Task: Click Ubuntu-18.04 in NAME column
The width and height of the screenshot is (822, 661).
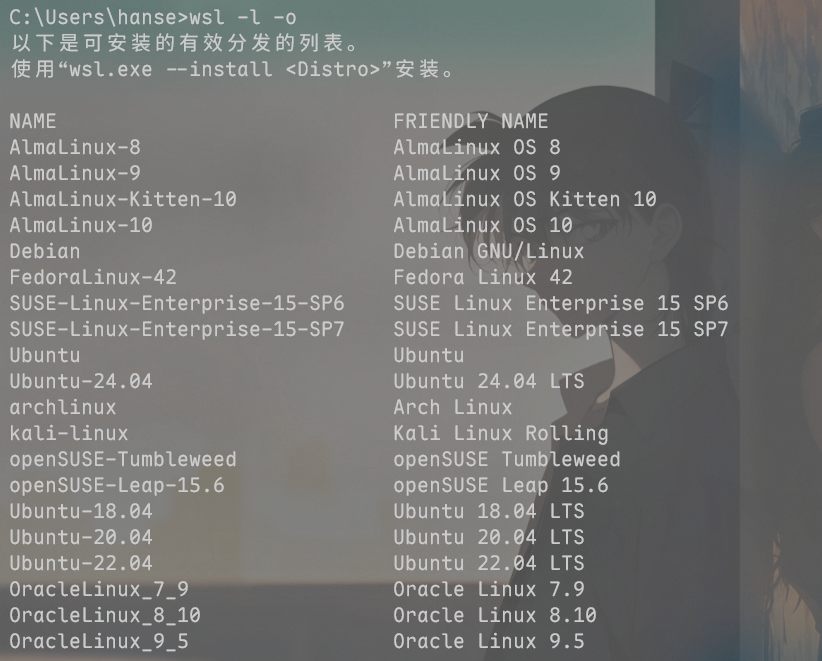Action: pyautogui.click(x=81, y=511)
